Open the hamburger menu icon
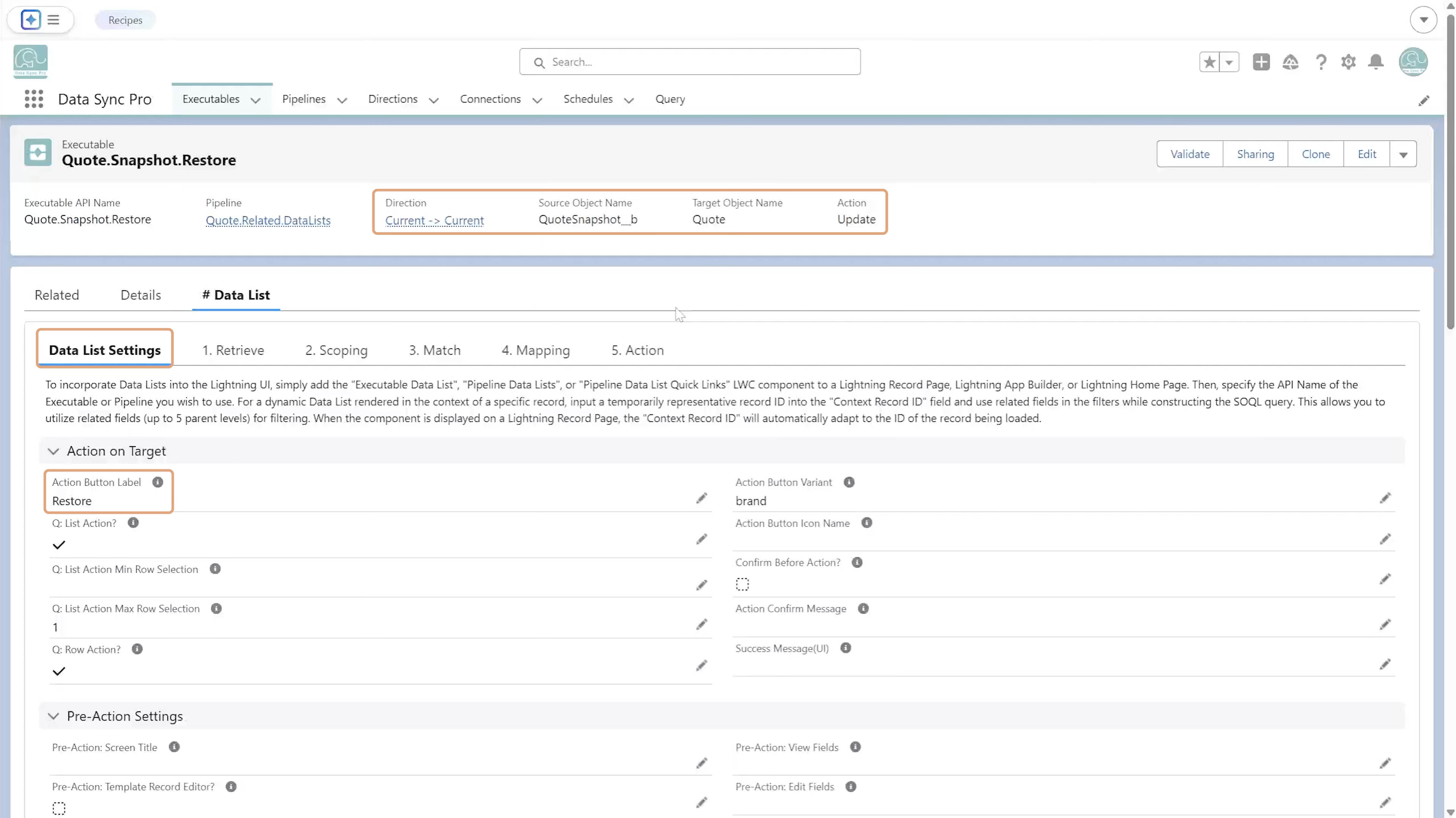 pos(54,20)
